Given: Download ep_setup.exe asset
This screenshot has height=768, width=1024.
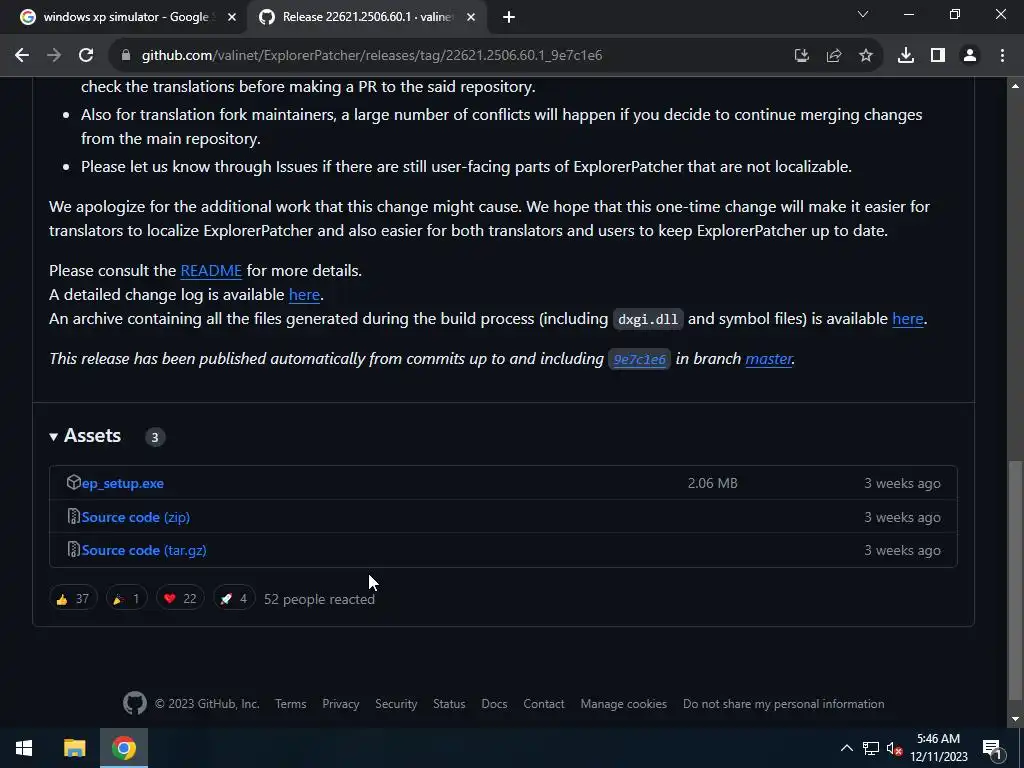Looking at the screenshot, I should coord(123,483).
